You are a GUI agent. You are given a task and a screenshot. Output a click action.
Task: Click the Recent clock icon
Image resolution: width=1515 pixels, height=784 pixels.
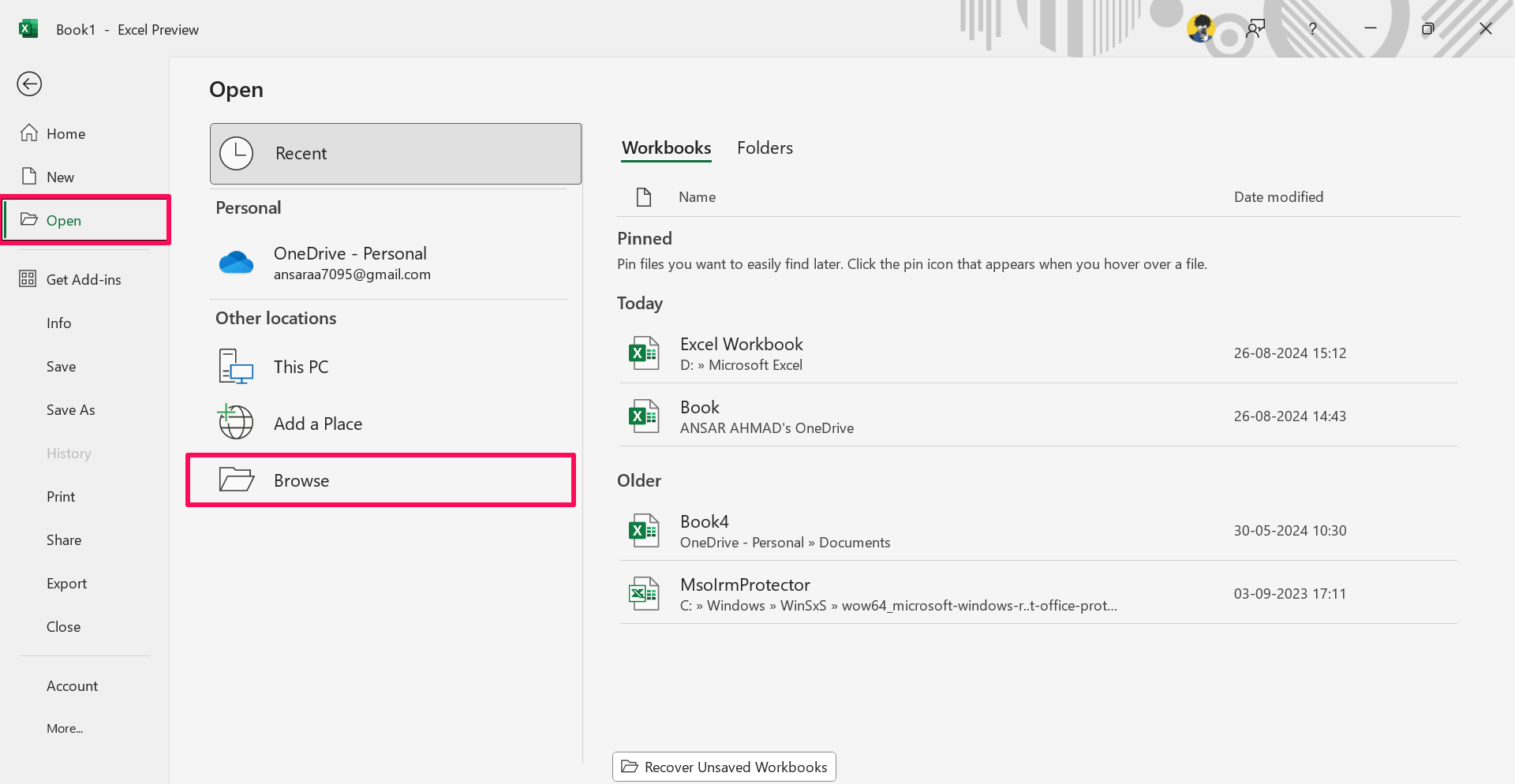coord(236,153)
